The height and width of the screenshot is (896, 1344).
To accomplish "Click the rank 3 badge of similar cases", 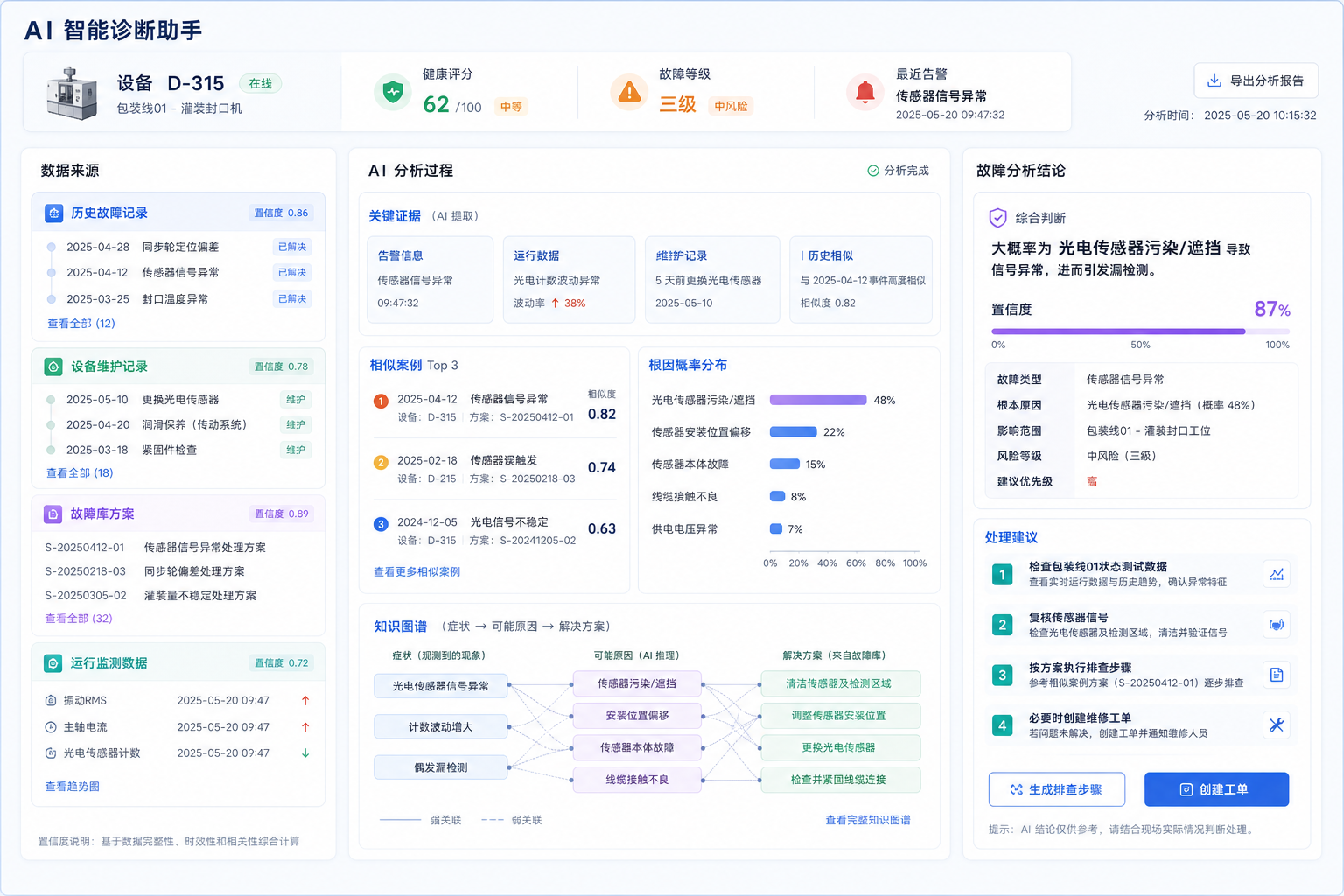I will tap(381, 524).
